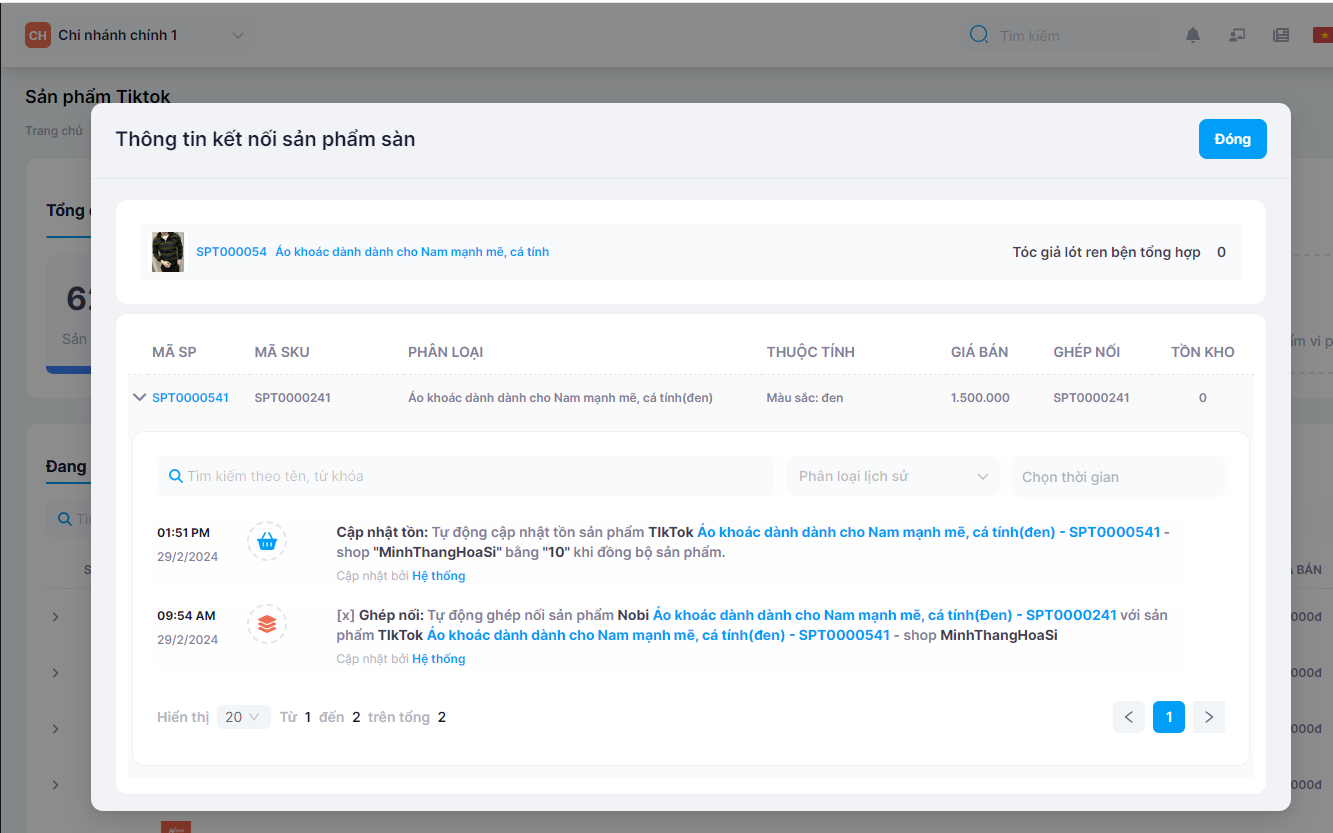Click the announcement icon beside the bell
This screenshot has height=833, width=1333.
1237,36
